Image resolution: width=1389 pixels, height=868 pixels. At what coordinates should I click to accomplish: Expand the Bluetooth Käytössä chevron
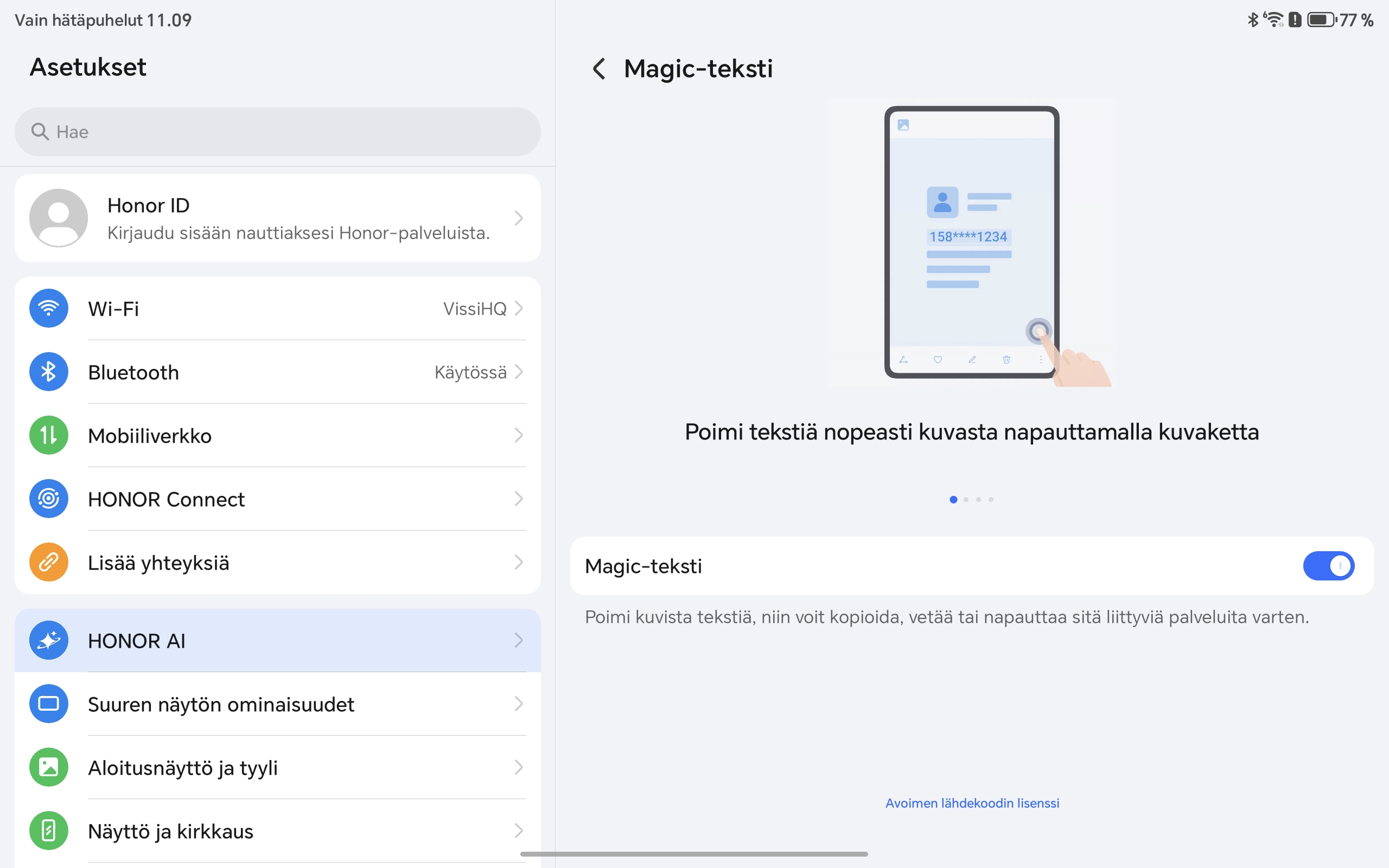tap(519, 372)
